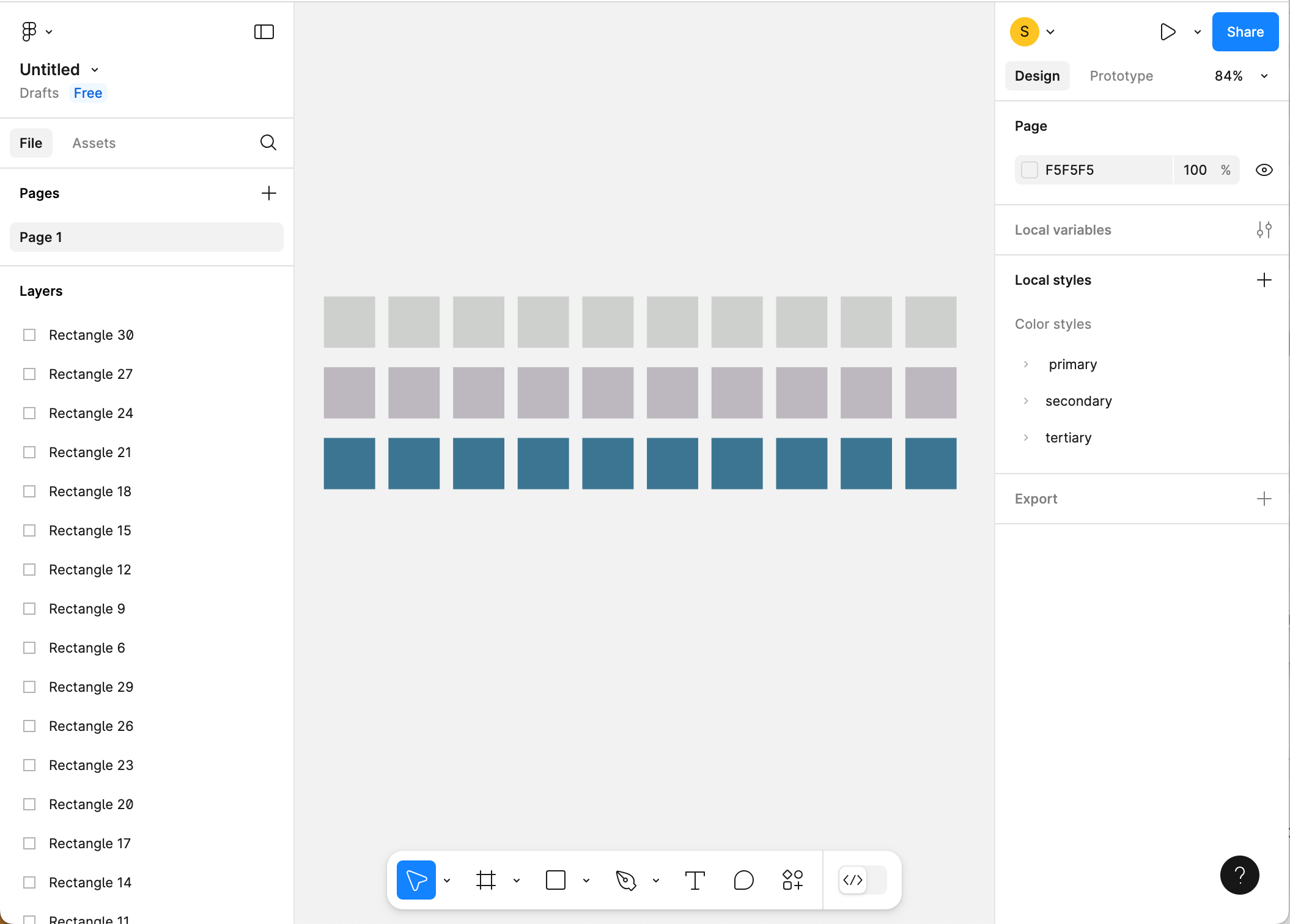Toggle page background visibility eye
The image size is (1290, 924).
click(1264, 170)
